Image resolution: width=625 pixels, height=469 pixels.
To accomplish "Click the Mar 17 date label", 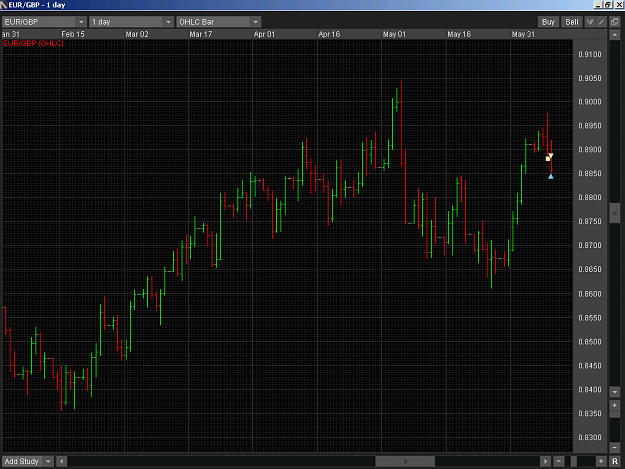I will point(200,34).
